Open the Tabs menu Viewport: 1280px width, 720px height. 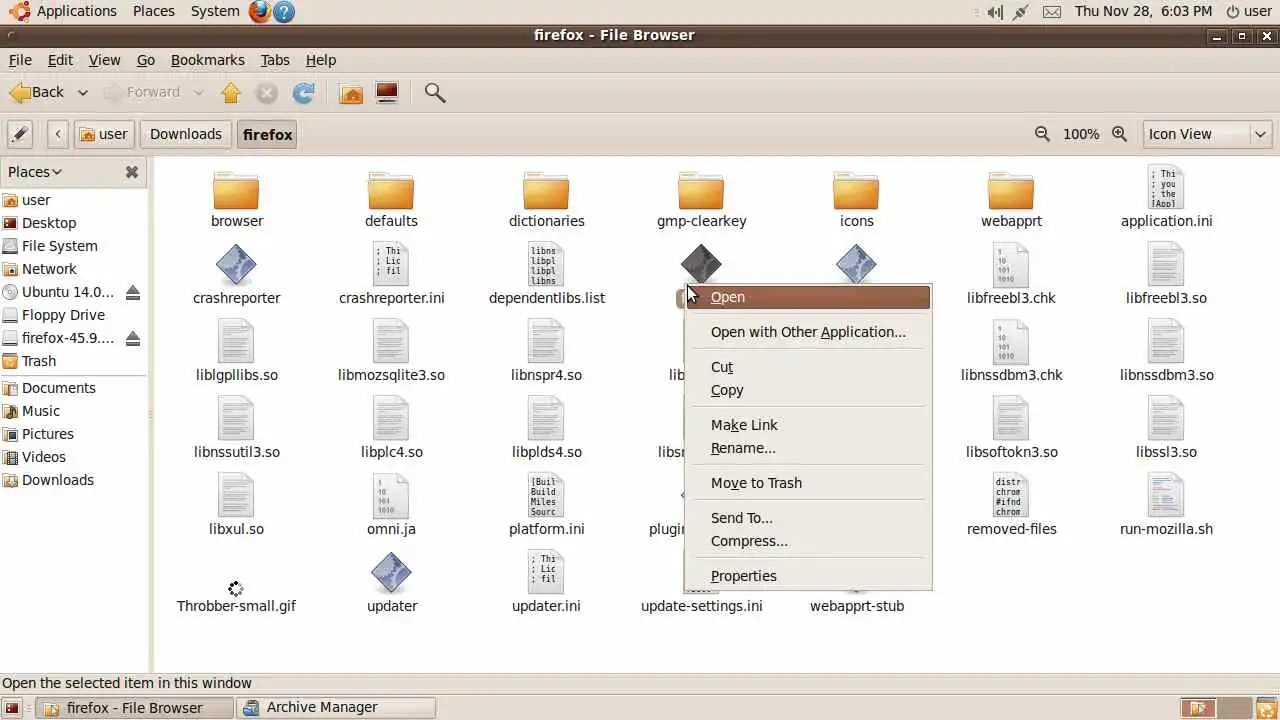click(275, 60)
